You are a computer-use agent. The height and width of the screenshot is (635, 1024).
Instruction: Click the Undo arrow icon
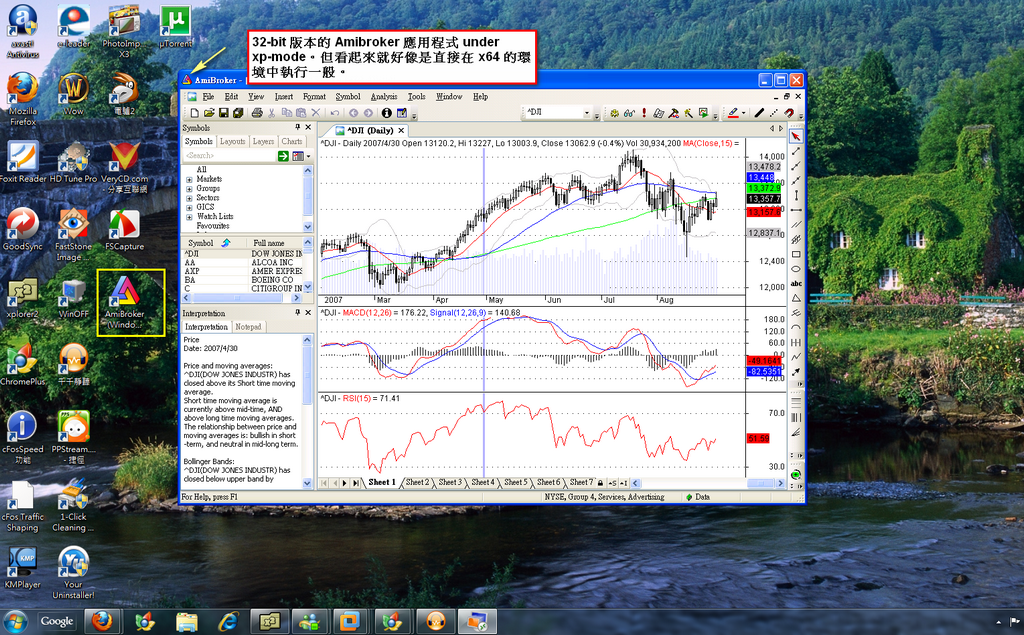coord(335,113)
